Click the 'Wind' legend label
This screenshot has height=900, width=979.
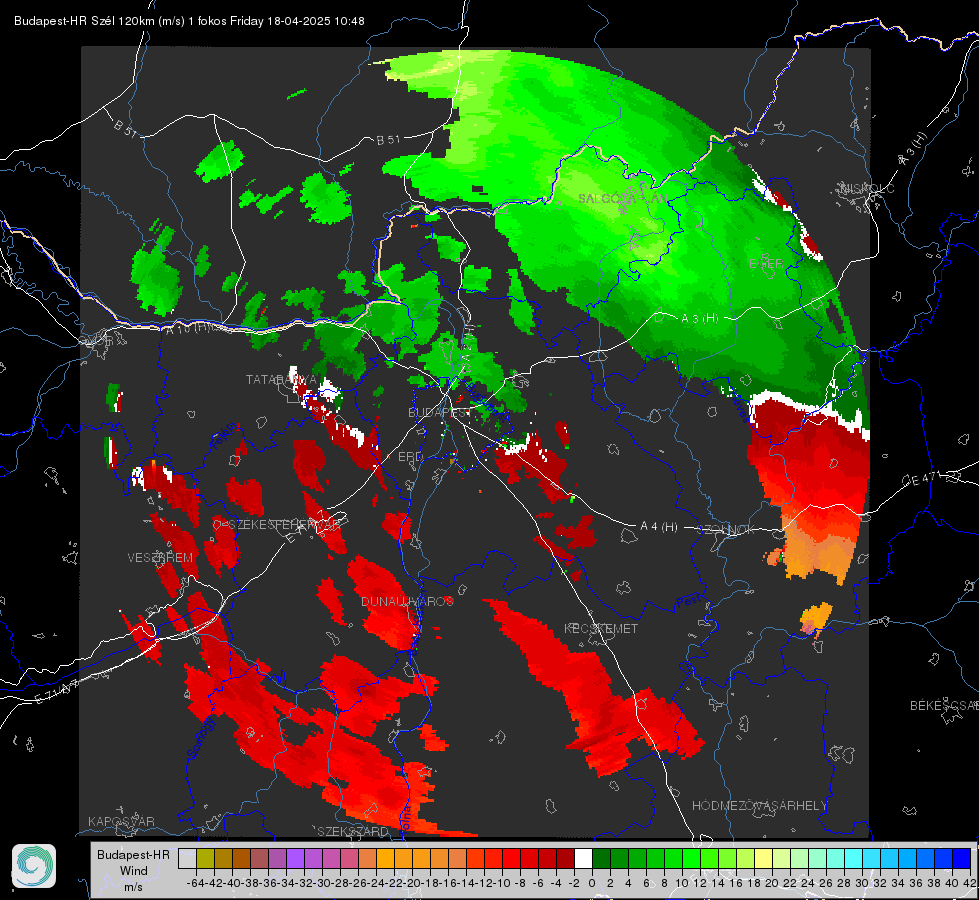[x=134, y=871]
